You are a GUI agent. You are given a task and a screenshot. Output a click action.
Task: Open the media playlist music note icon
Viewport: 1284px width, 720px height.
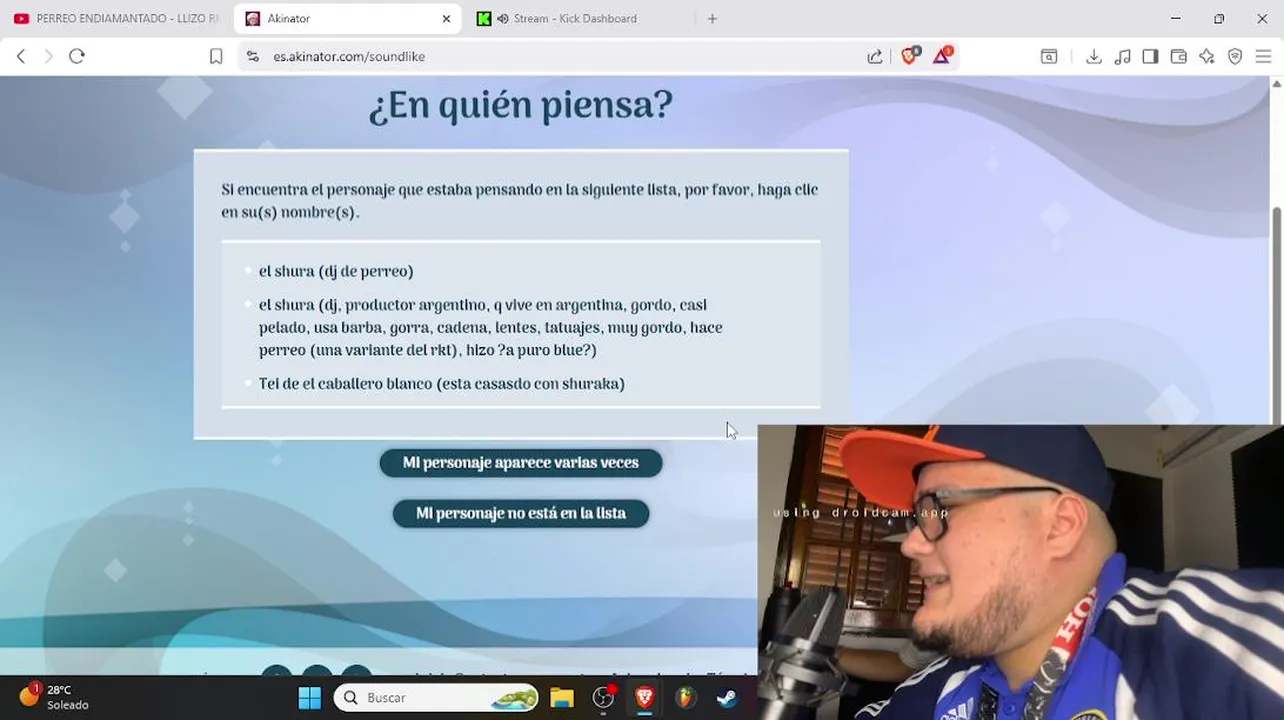tap(1123, 57)
